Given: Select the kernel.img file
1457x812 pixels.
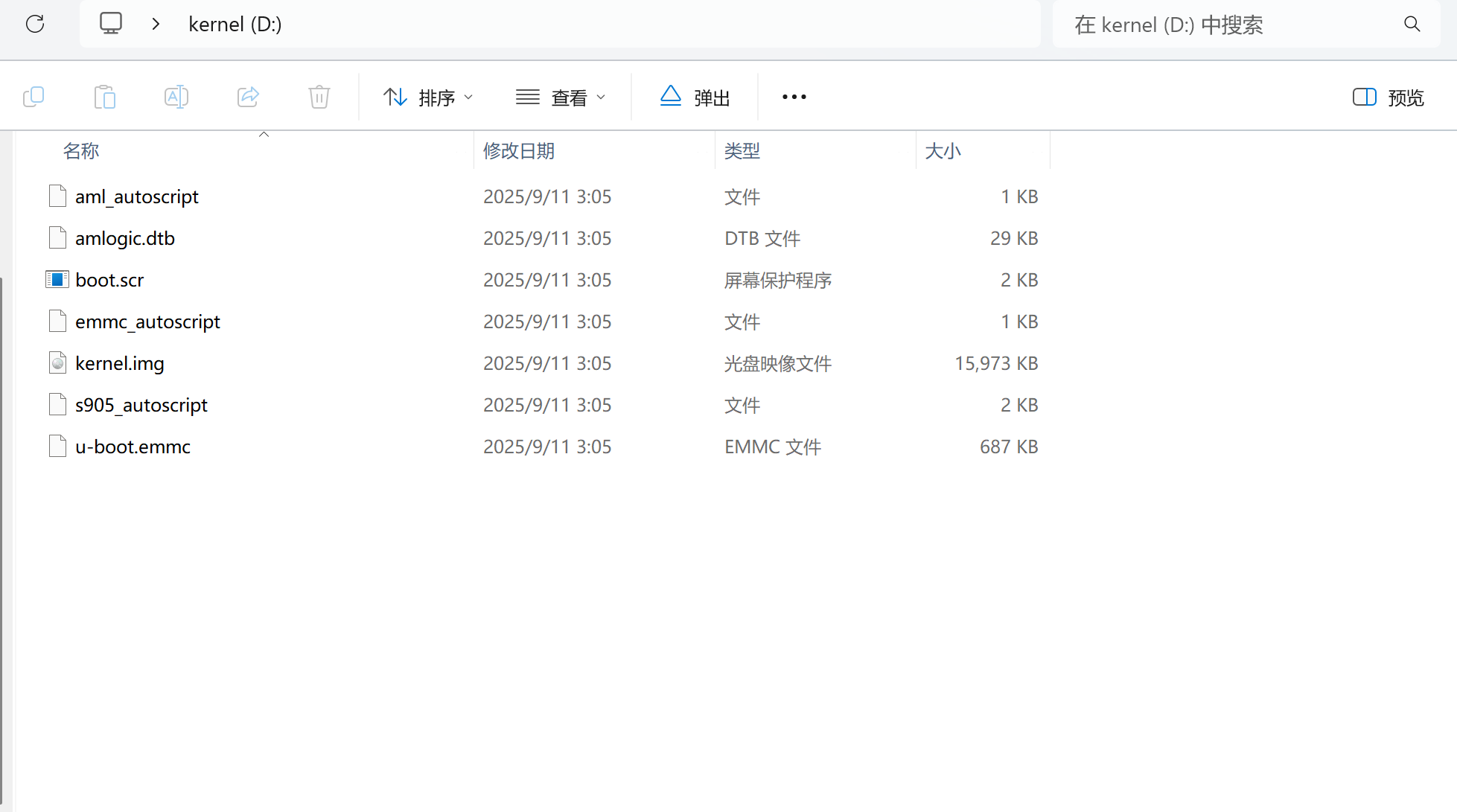Looking at the screenshot, I should pos(120,363).
